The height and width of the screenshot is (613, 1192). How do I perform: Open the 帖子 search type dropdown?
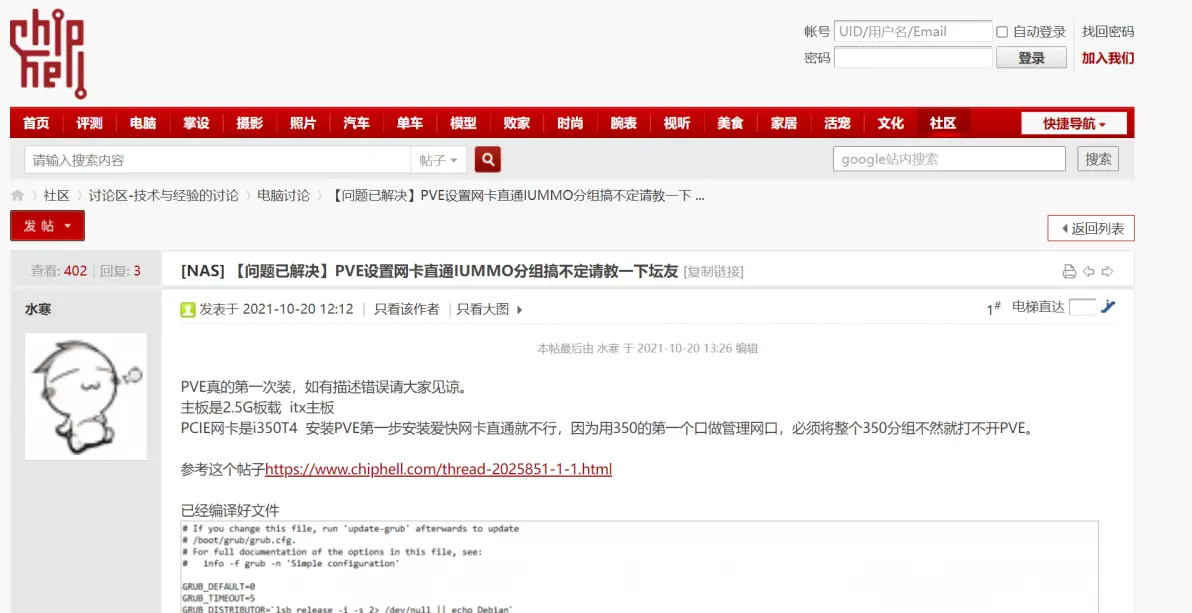[438, 159]
